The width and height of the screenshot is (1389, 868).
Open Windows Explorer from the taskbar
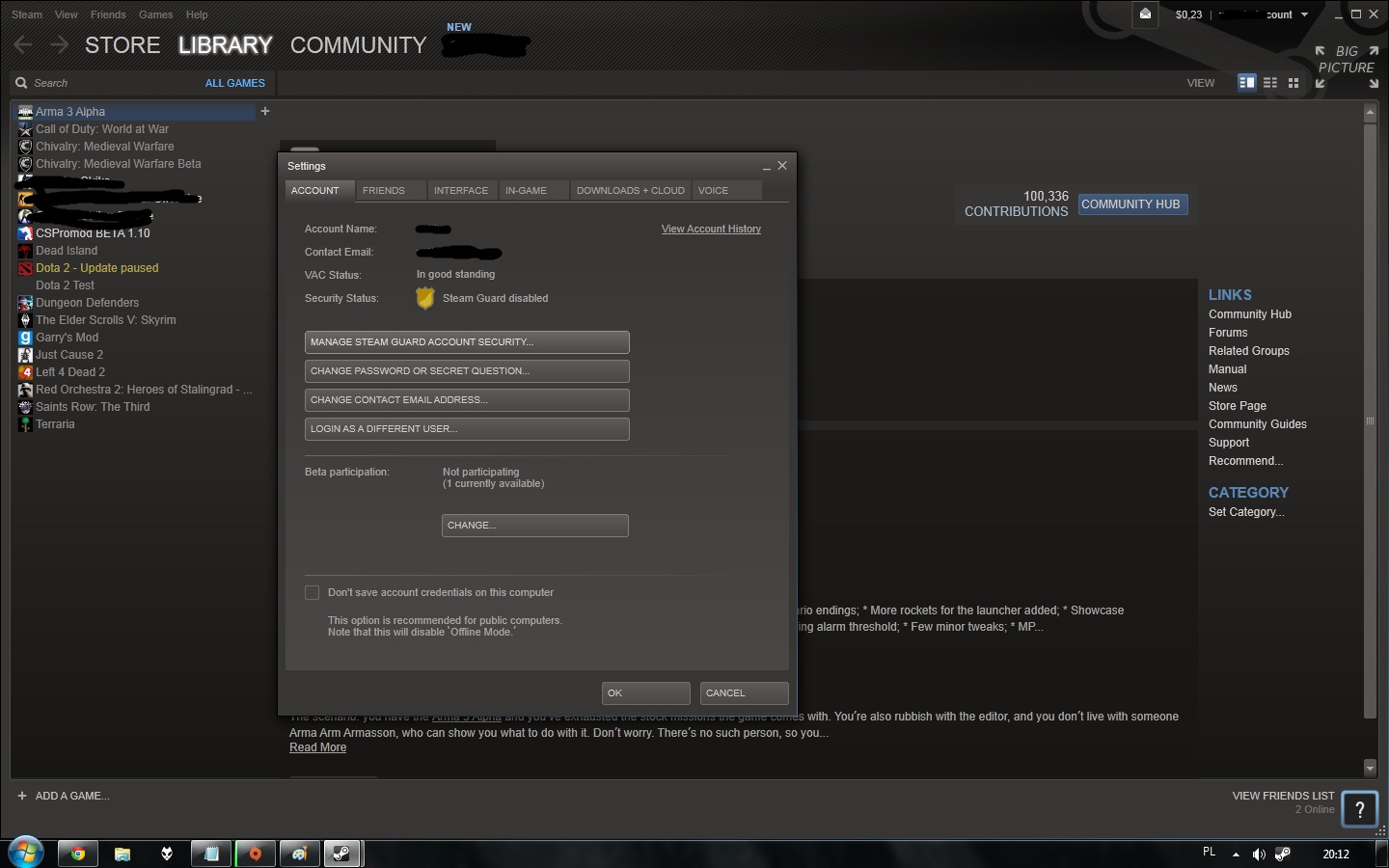[123, 854]
